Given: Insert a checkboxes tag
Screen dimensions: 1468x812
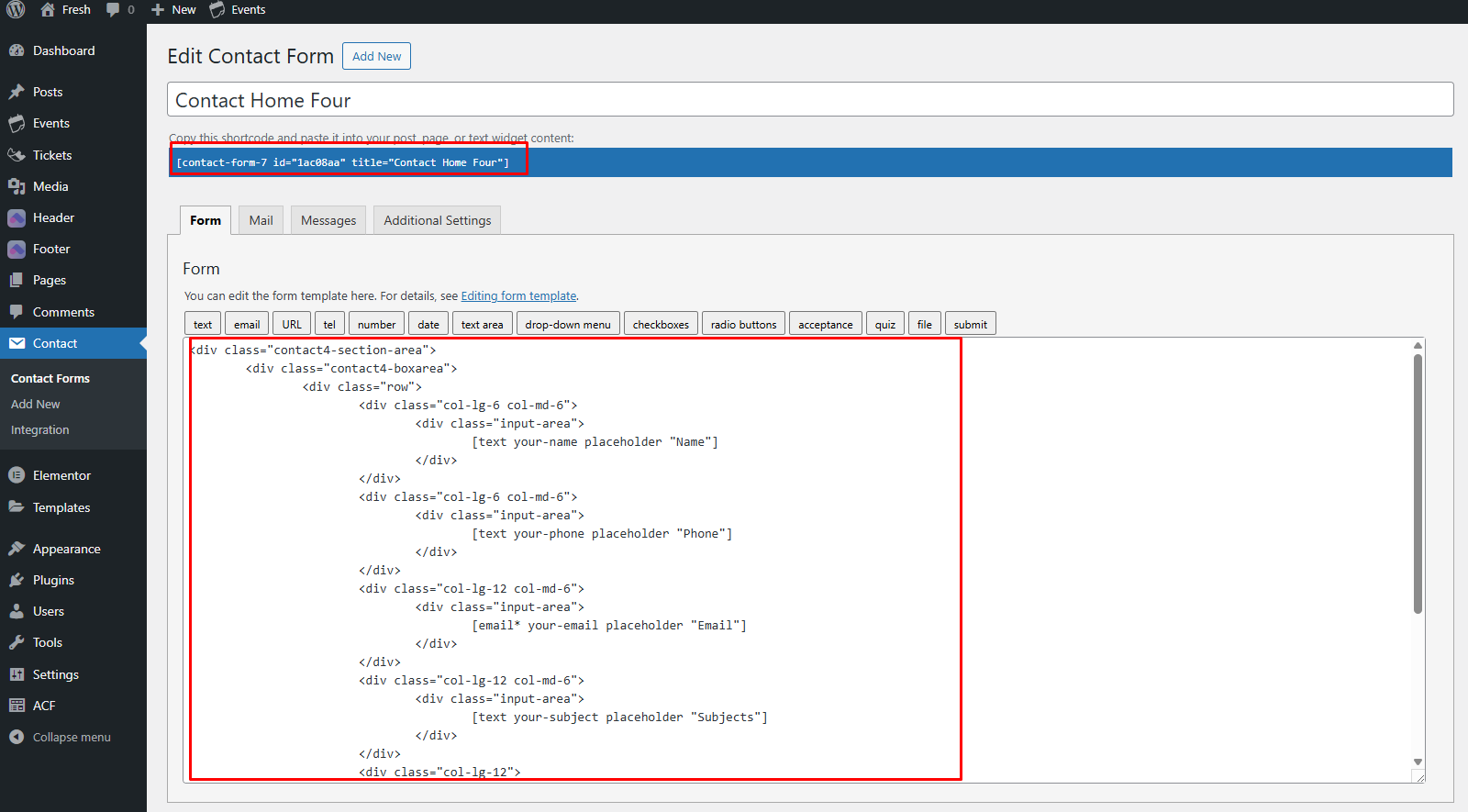Looking at the screenshot, I should pyautogui.click(x=661, y=324).
